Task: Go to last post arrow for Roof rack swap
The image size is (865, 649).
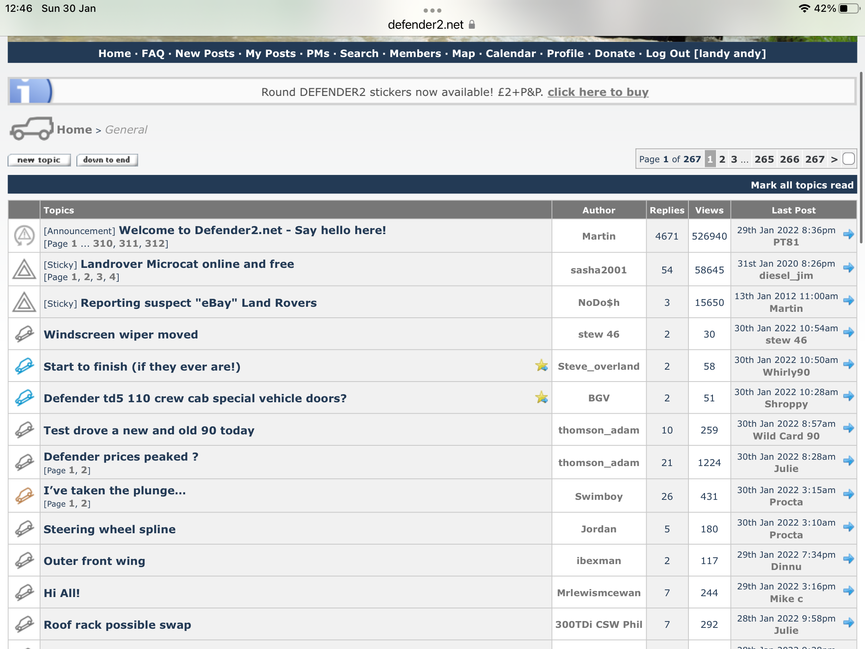Action: tap(848, 623)
